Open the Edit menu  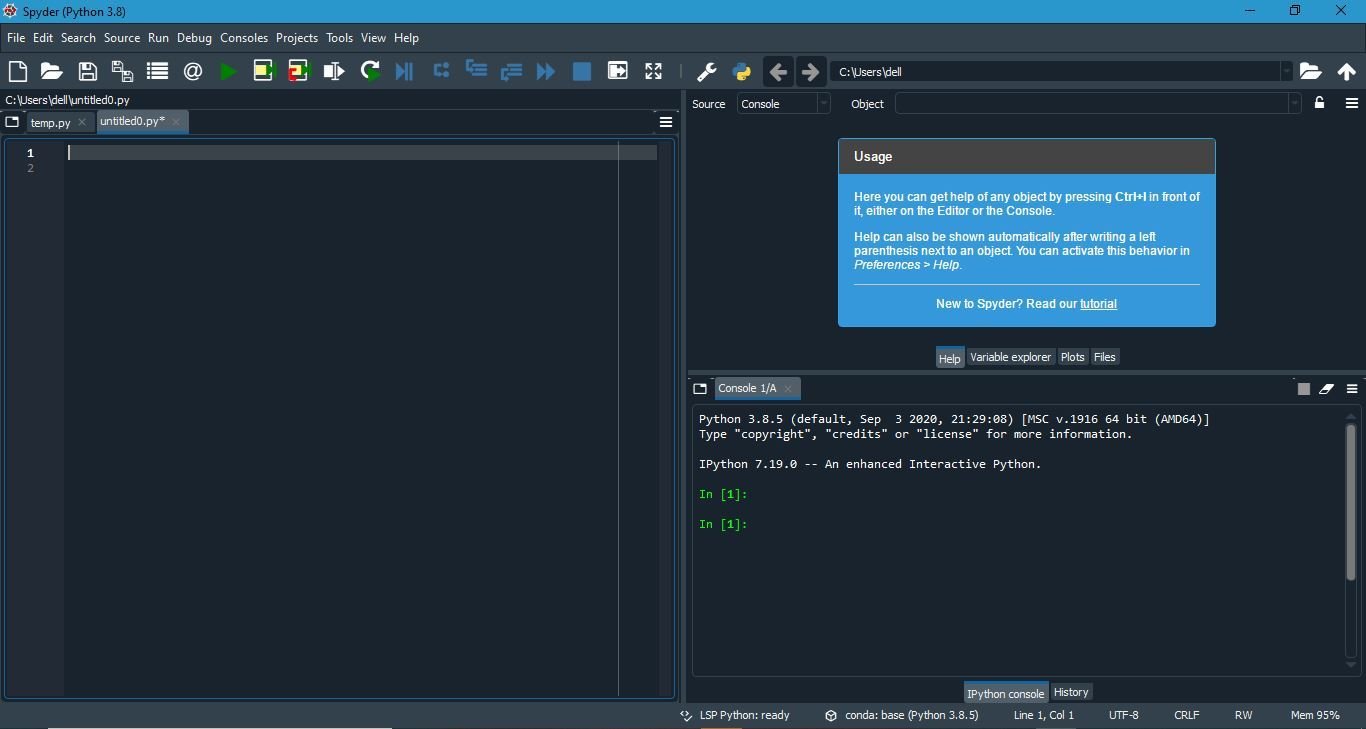(x=43, y=38)
